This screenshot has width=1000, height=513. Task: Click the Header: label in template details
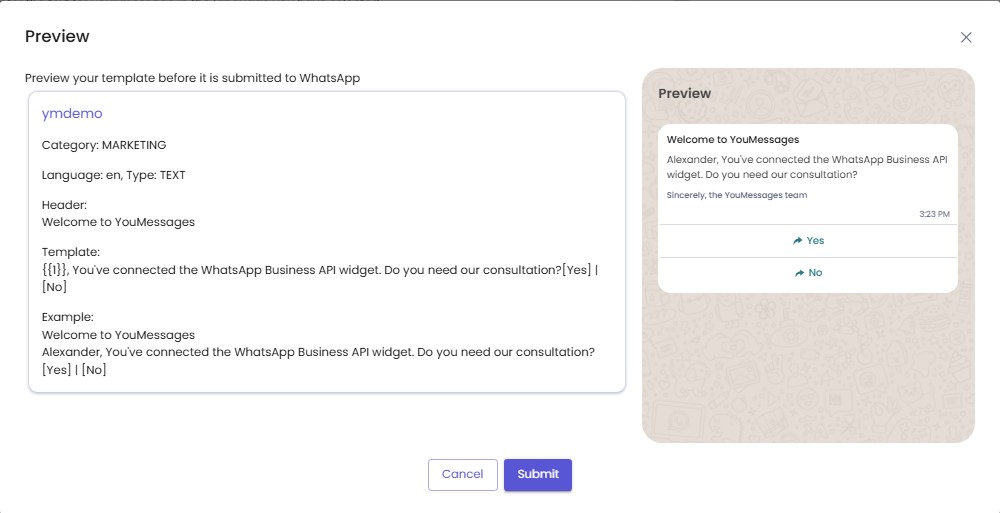click(x=65, y=205)
